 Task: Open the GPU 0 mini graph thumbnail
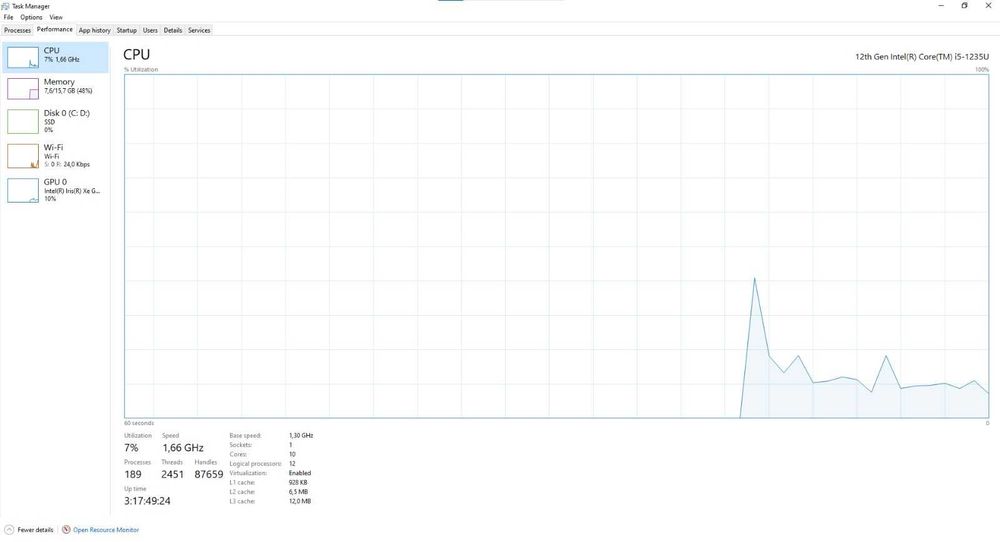coord(23,190)
